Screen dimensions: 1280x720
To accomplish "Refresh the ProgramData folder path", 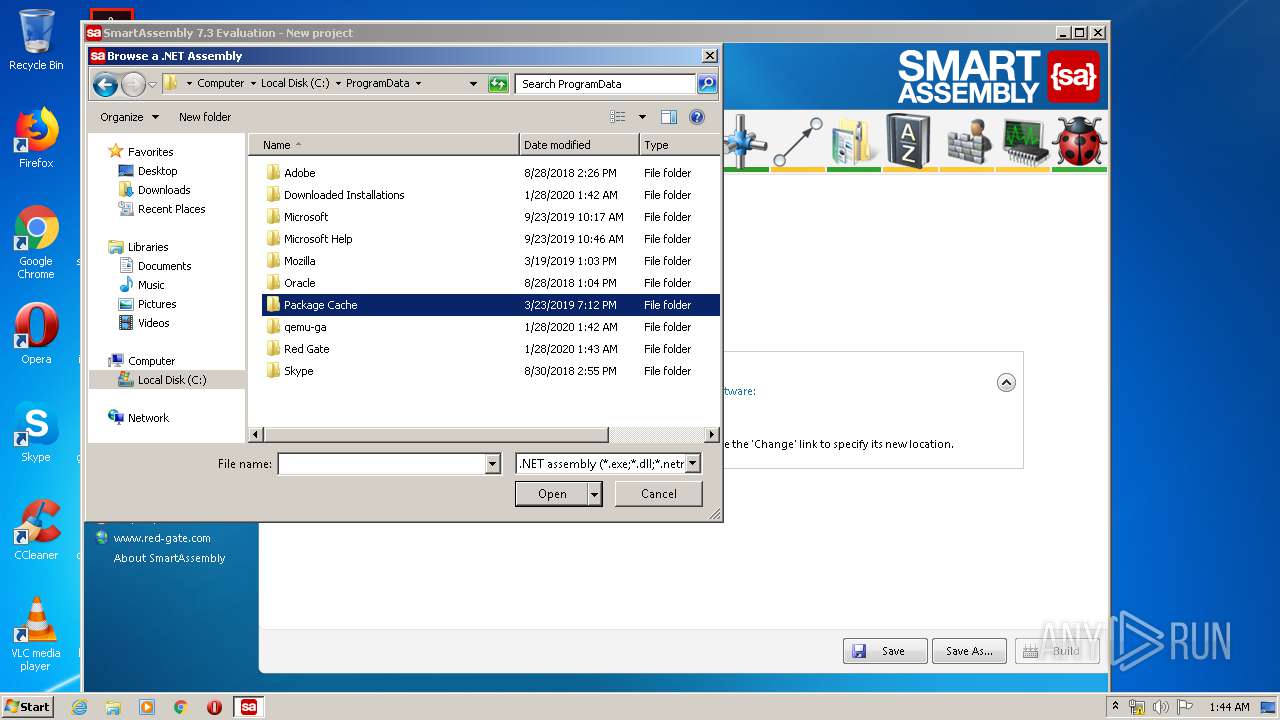I will [498, 84].
